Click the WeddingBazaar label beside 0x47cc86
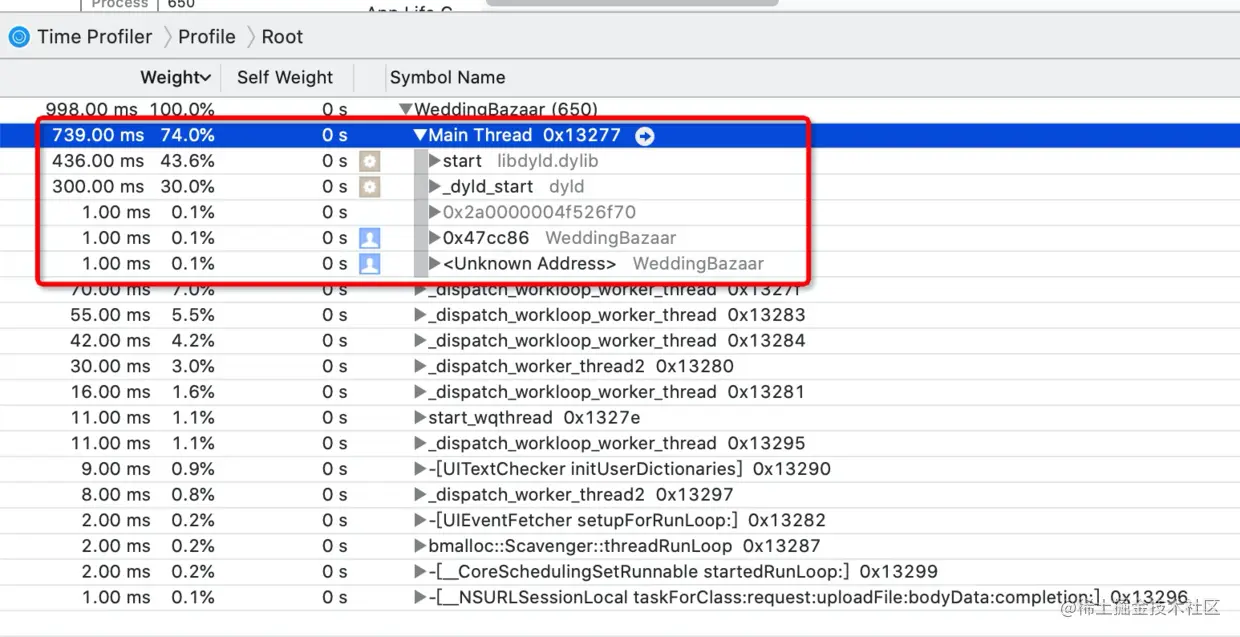Screen dimensions: 1240x637 tap(610, 238)
